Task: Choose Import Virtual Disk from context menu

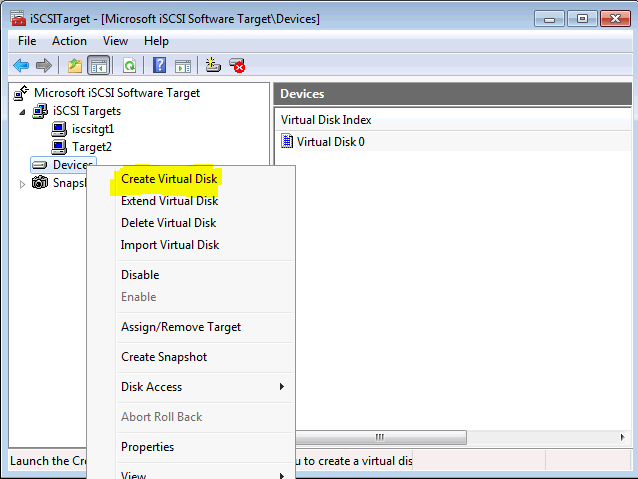Action: 170,245
